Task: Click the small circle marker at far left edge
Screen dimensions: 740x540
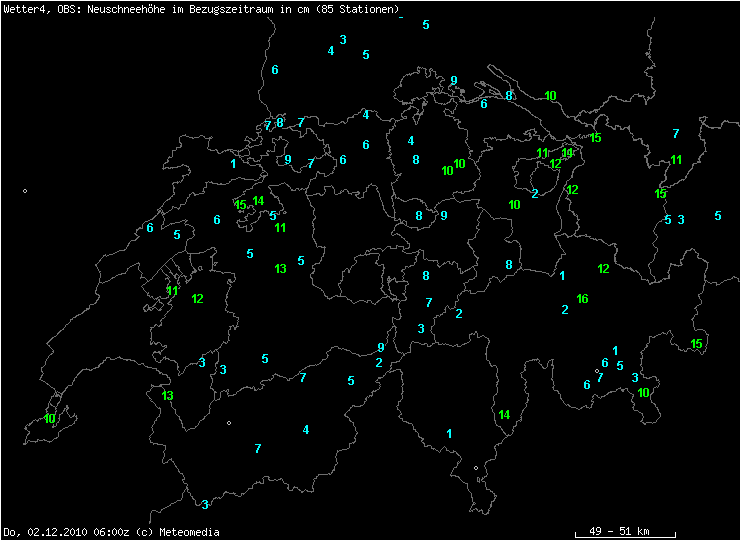Action: (25, 191)
